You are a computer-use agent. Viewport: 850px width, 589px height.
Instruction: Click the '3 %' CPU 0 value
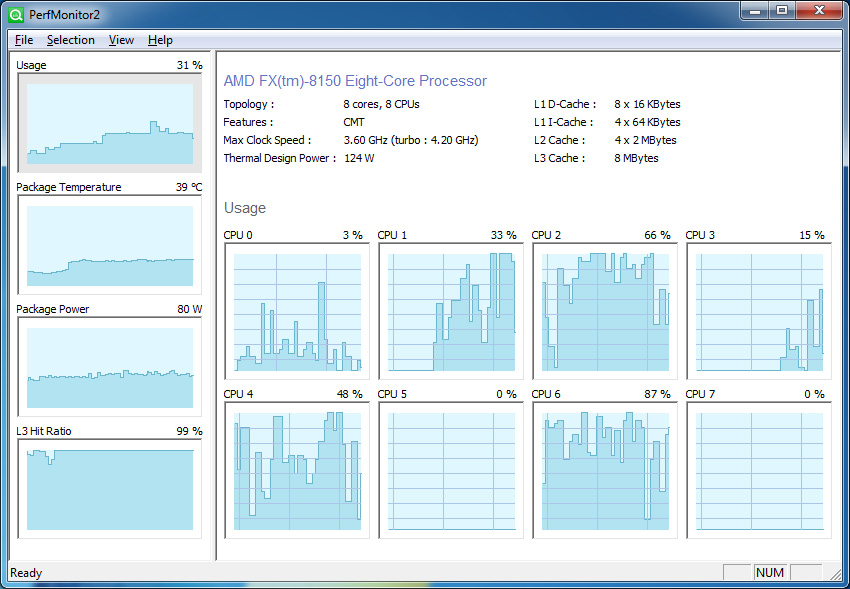[x=352, y=235]
